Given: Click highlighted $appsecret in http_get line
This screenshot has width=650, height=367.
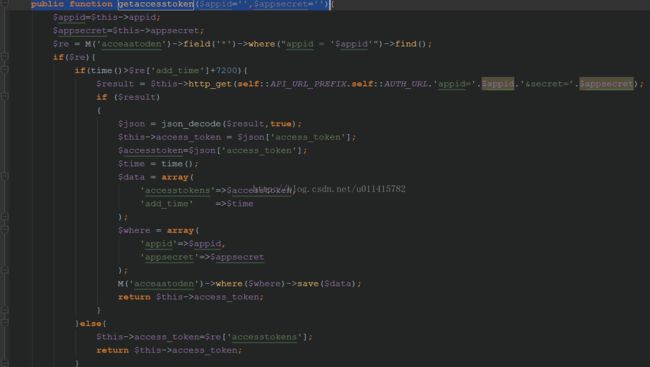Looking at the screenshot, I should pyautogui.click(x=606, y=84).
